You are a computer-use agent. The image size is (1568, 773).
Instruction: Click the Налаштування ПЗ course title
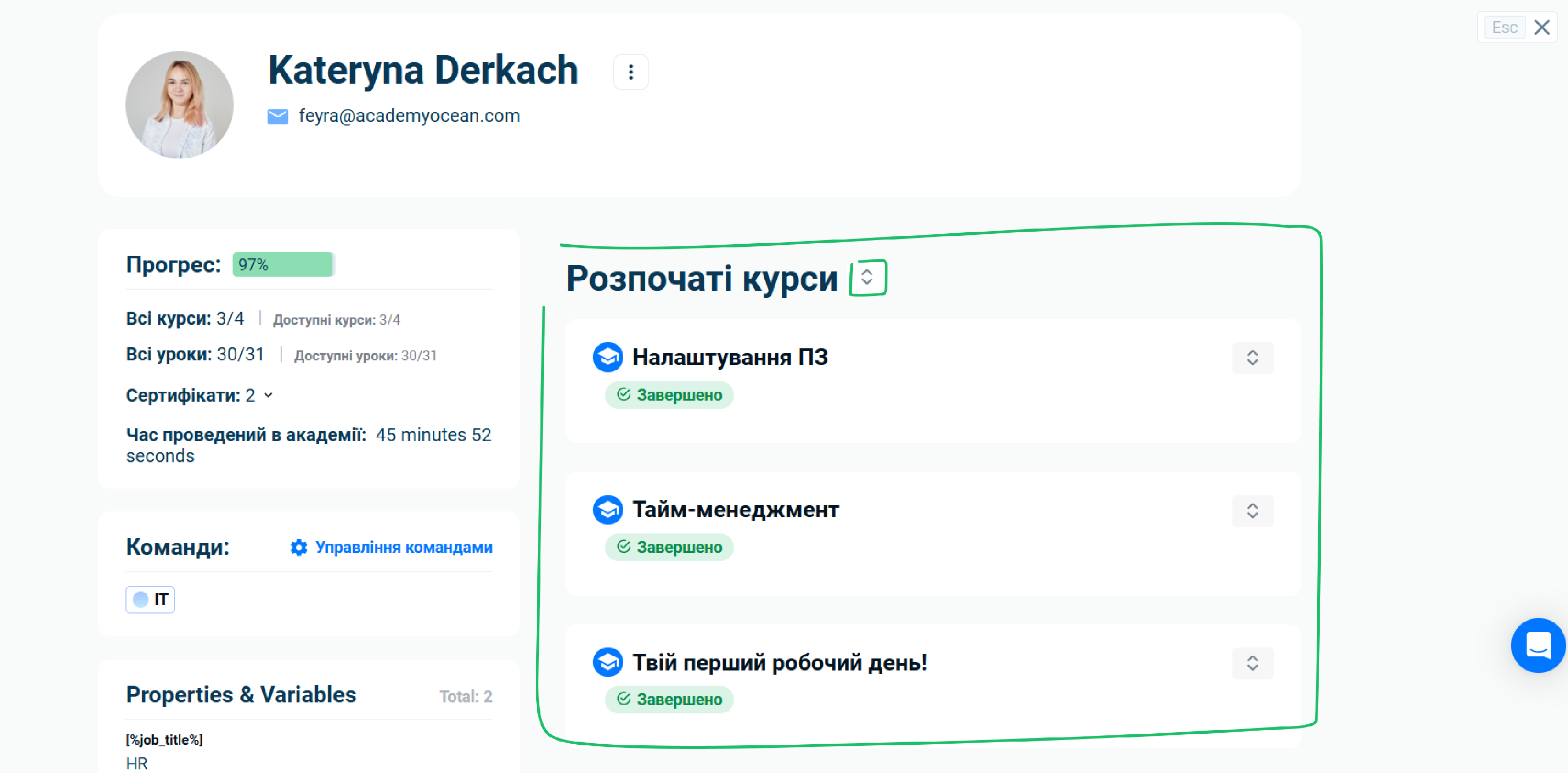(x=730, y=357)
